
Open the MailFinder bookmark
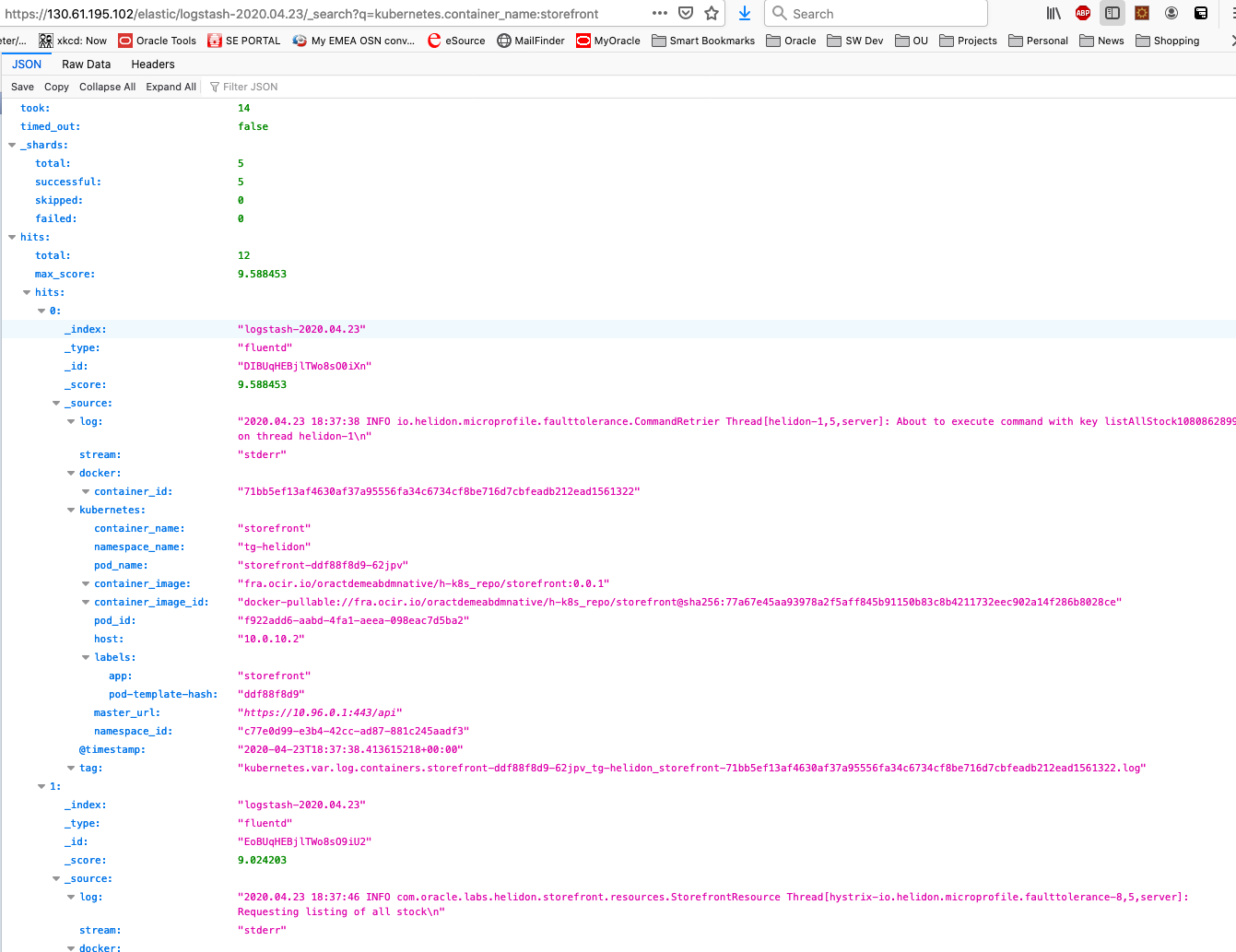pyautogui.click(x=531, y=41)
